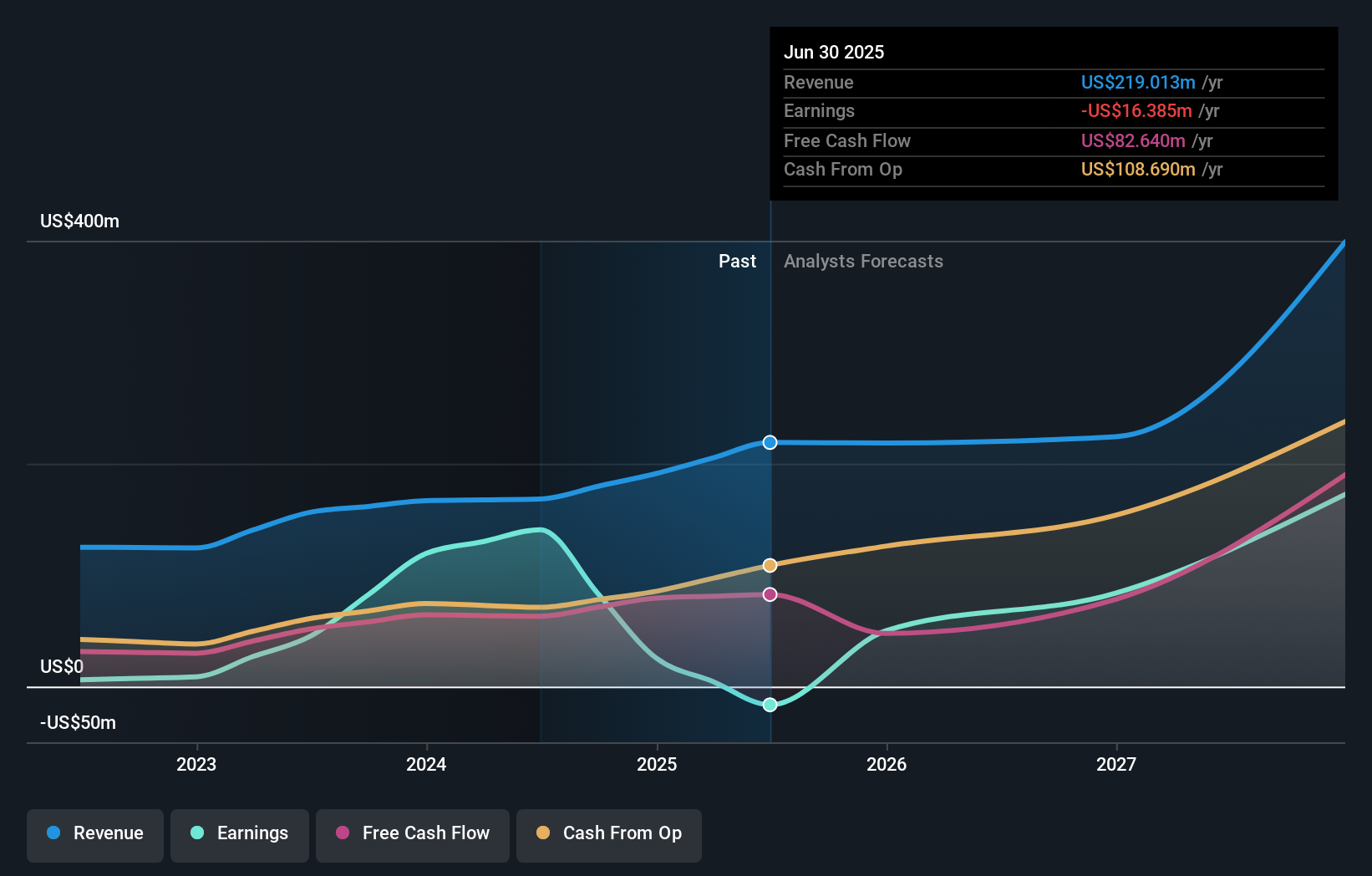Select the teal Earnings data point marker

click(769, 705)
